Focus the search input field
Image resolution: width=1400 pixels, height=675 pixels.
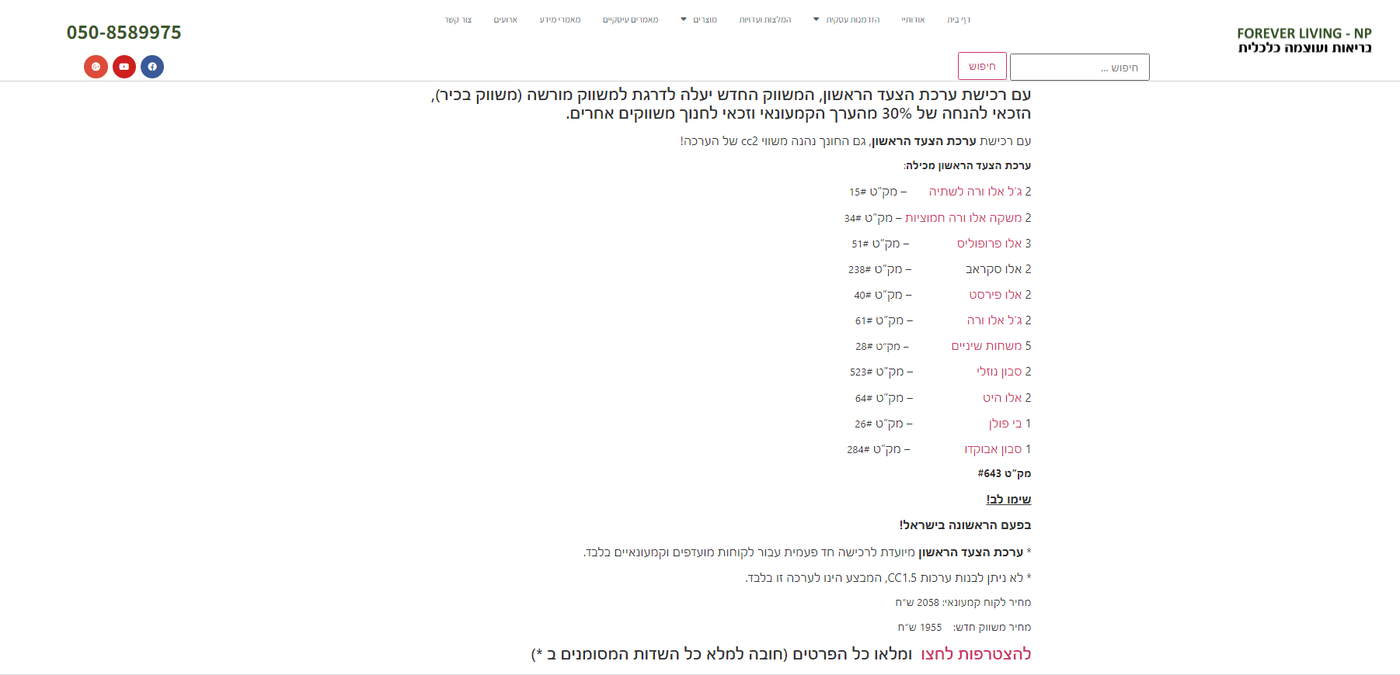tap(1079, 67)
